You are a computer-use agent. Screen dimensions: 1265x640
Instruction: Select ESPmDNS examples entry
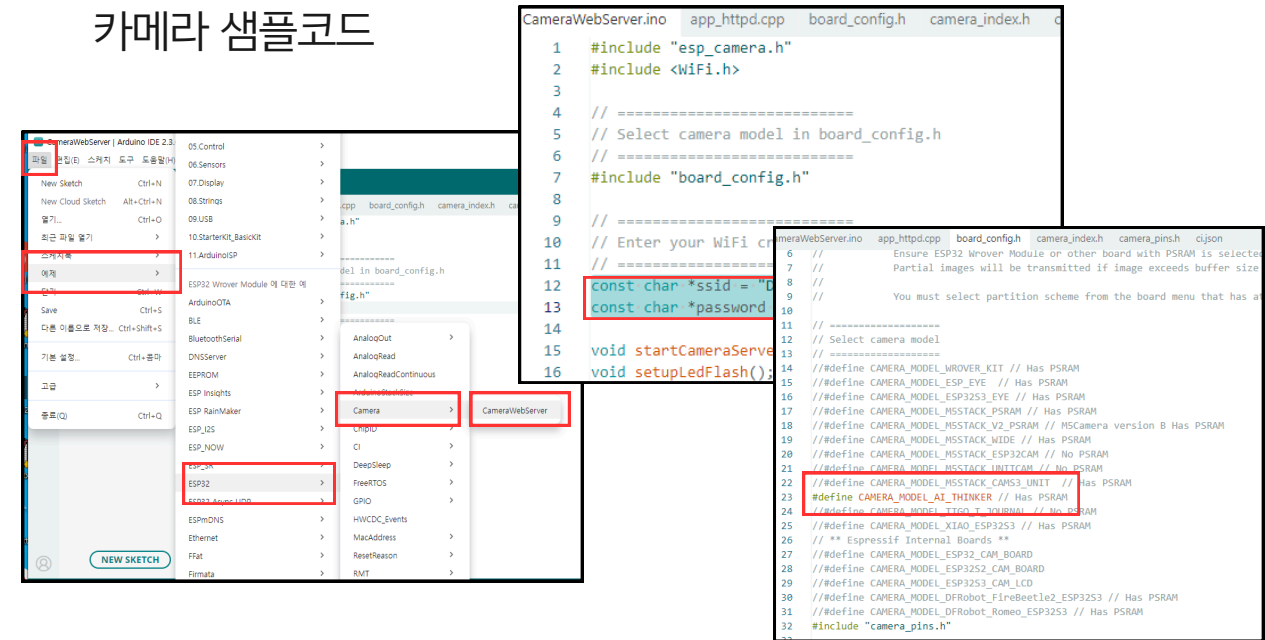click(257, 520)
